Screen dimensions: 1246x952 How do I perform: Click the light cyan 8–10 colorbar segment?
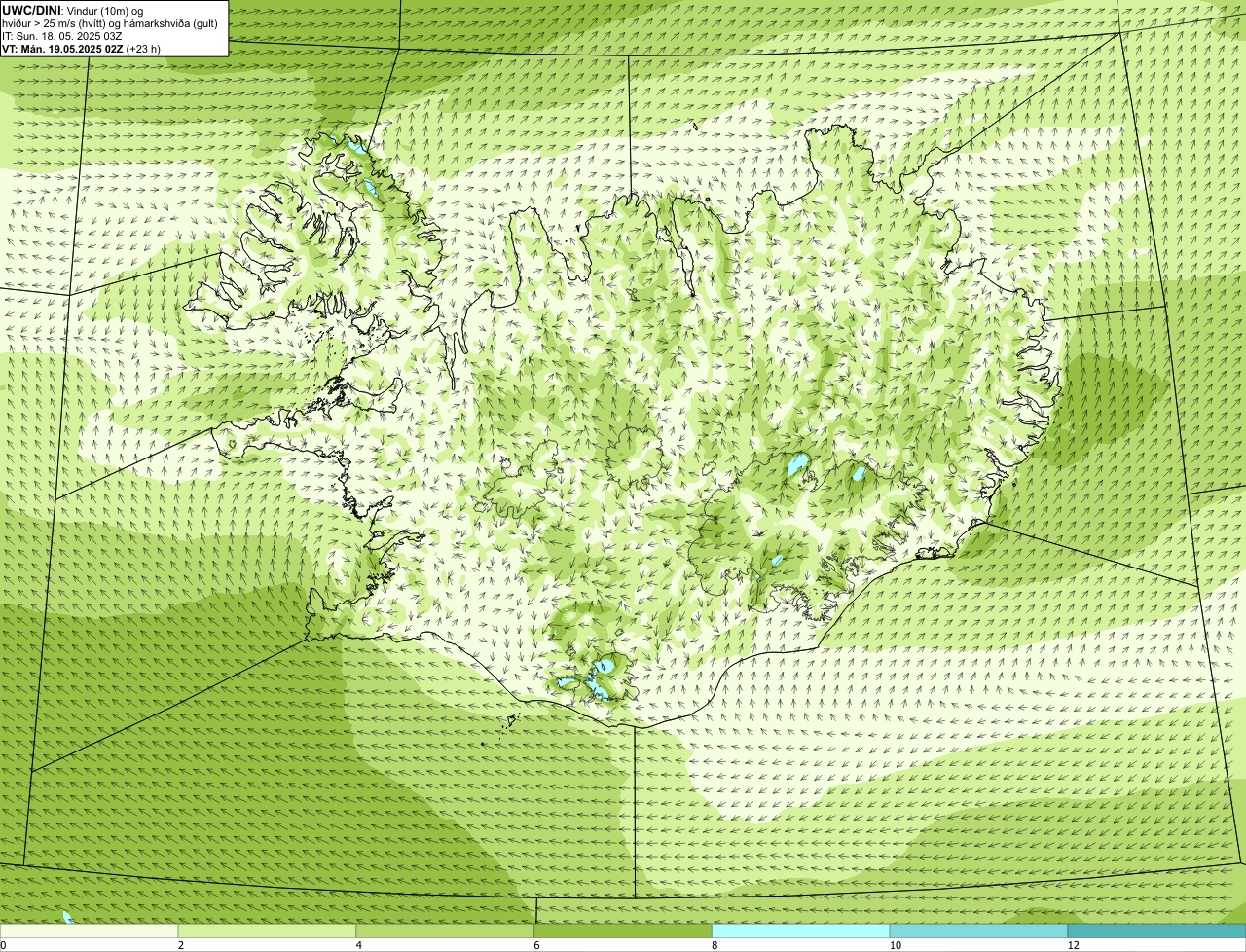point(801,932)
